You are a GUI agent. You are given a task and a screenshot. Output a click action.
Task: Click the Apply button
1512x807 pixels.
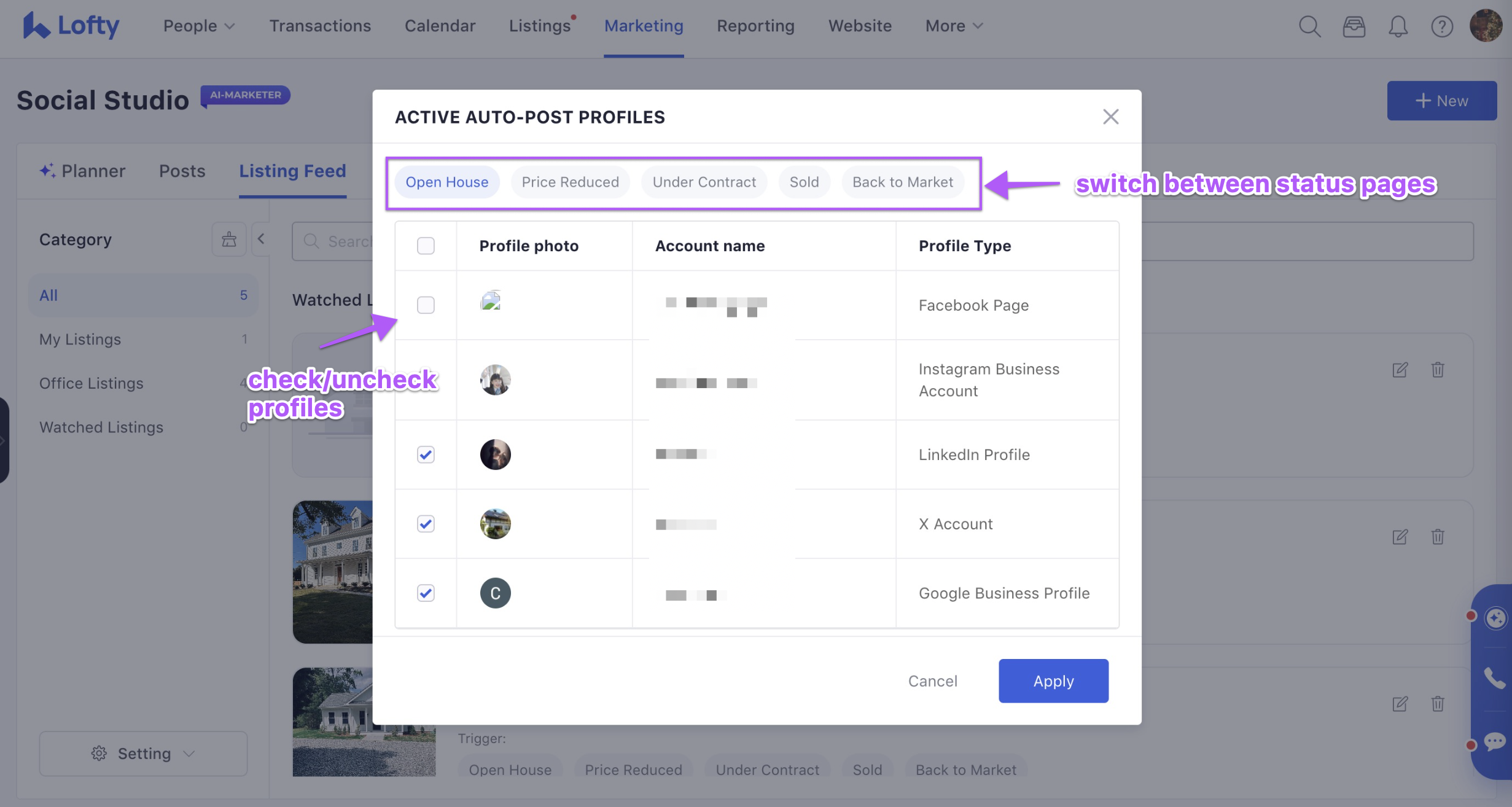tap(1053, 681)
